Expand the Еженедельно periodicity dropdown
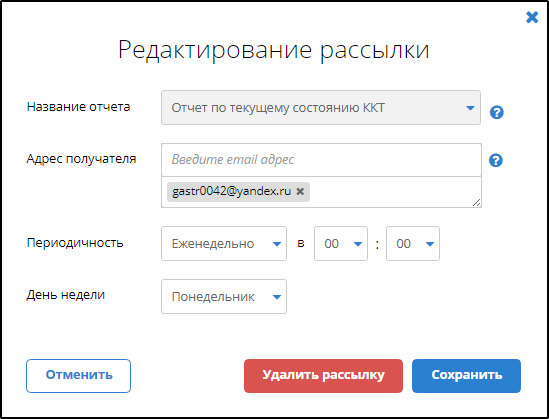Screen dimensions: 549x419 [224, 244]
